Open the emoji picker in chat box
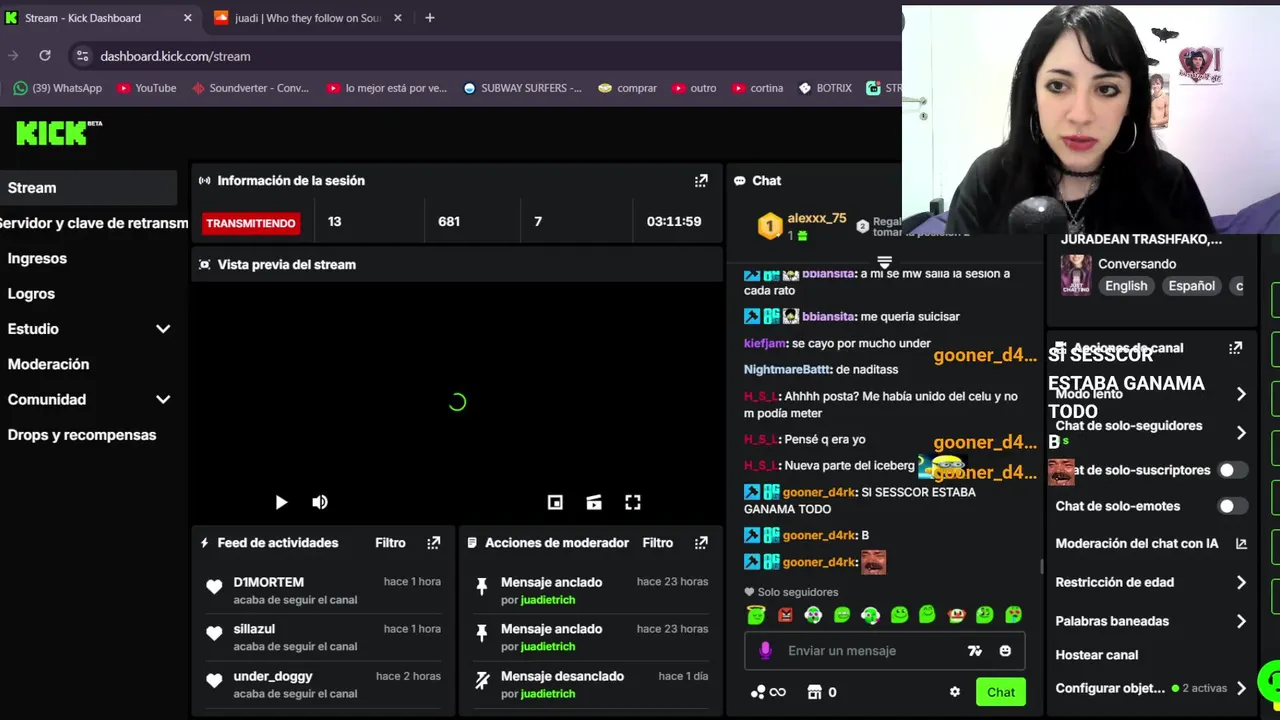The width and height of the screenshot is (1280, 720). (x=1005, y=651)
